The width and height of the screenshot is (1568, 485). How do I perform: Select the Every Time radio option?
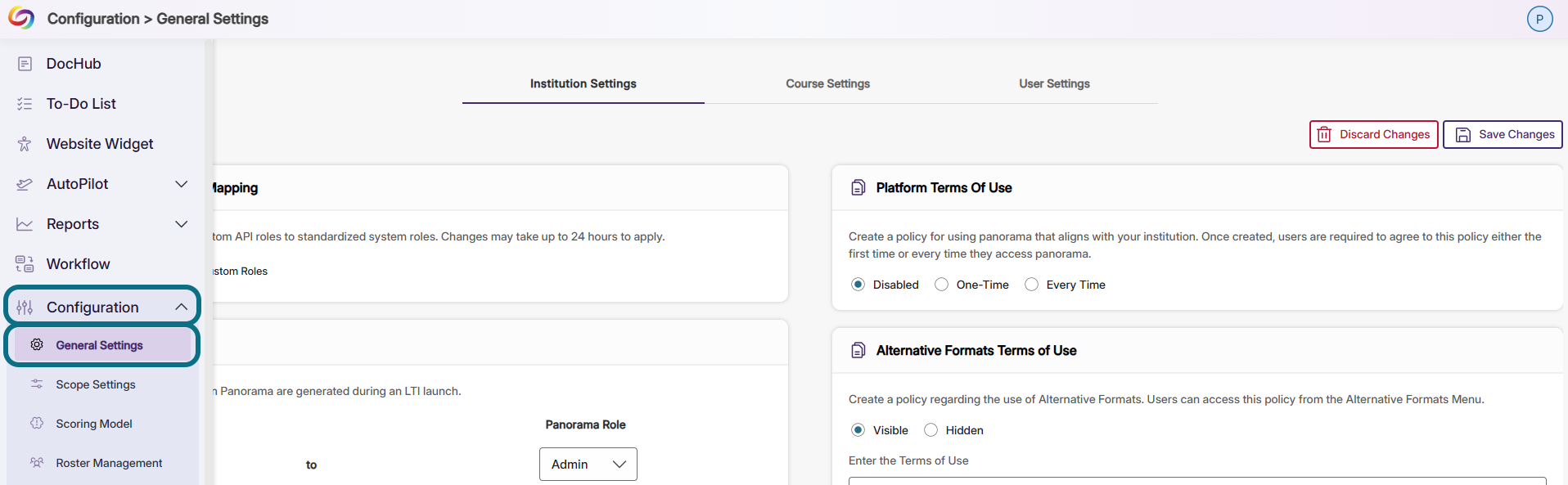[1031, 285]
